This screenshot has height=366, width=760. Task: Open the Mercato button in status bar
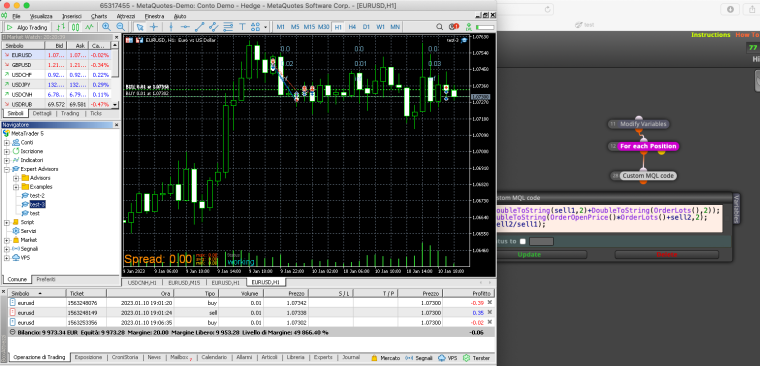point(386,358)
